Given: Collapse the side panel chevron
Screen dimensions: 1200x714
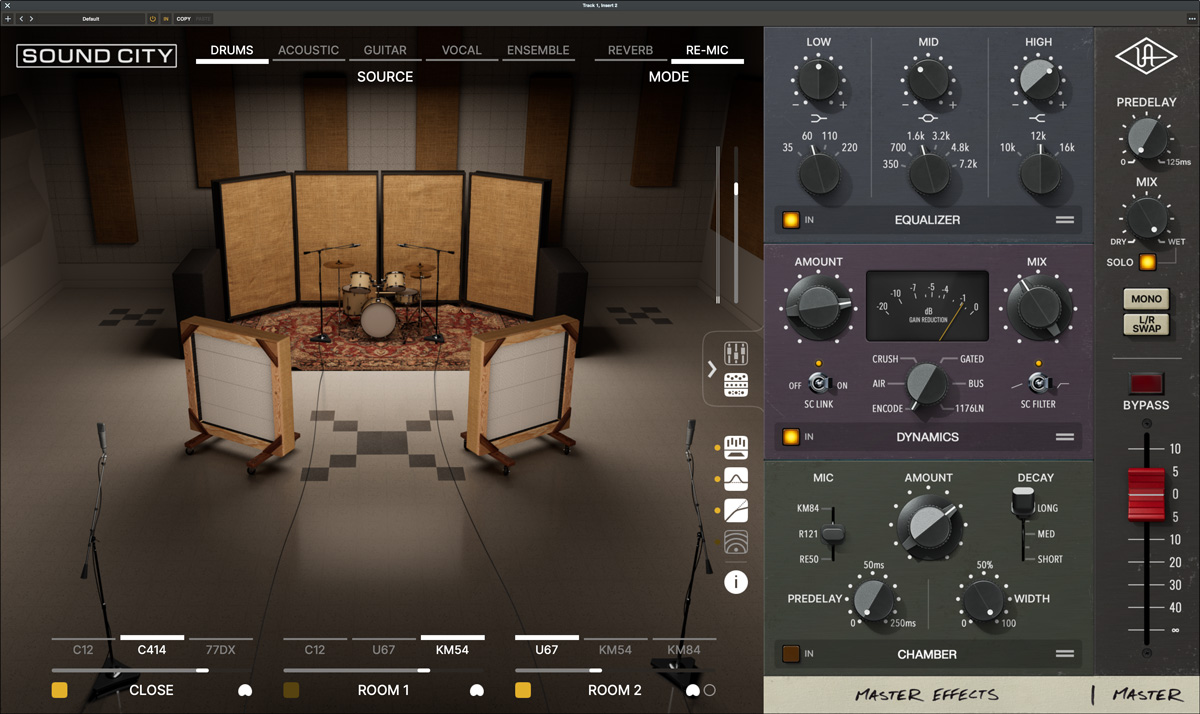Looking at the screenshot, I should [x=712, y=369].
